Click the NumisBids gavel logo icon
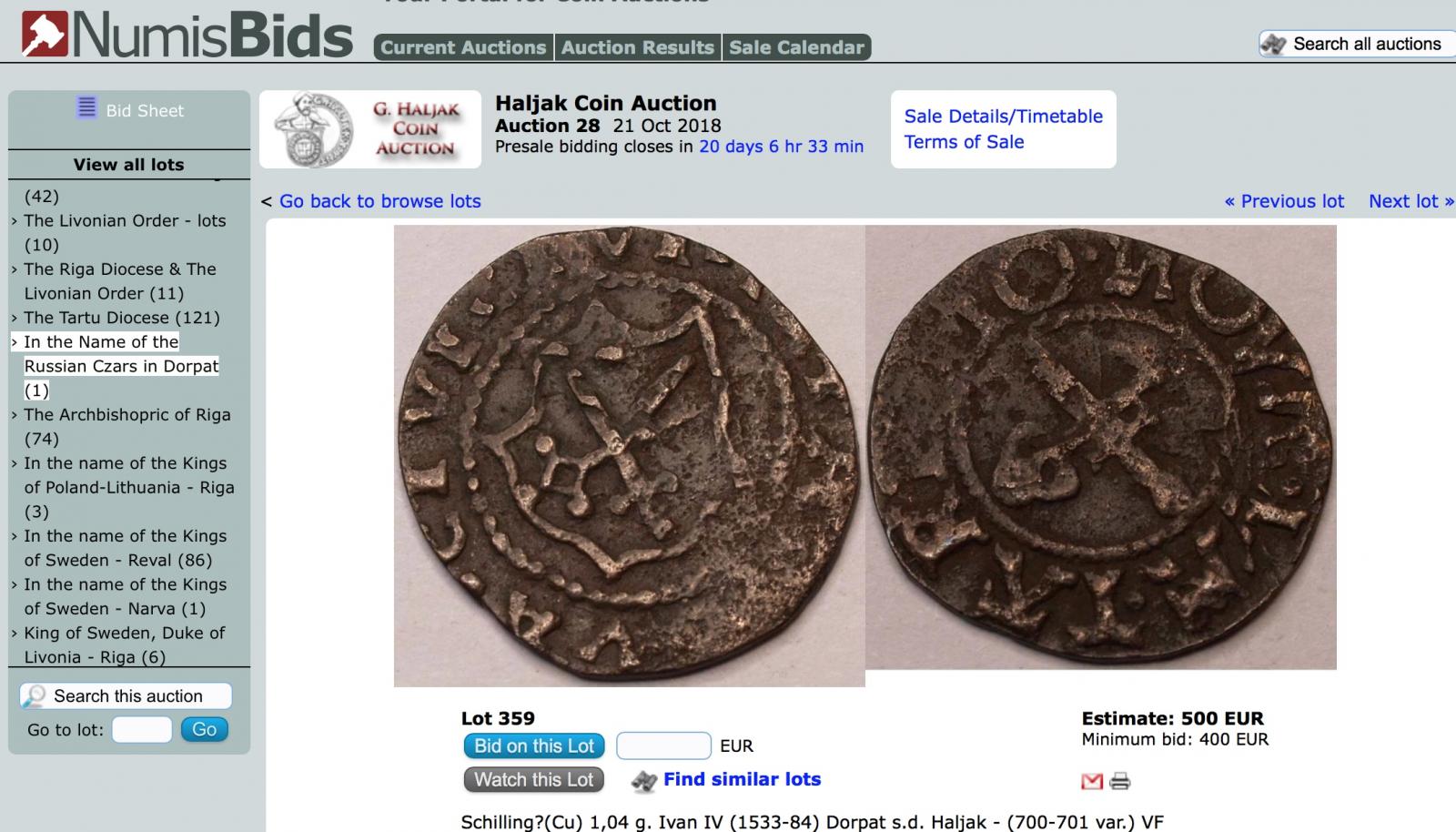This screenshot has width=1456, height=832. 45,34
